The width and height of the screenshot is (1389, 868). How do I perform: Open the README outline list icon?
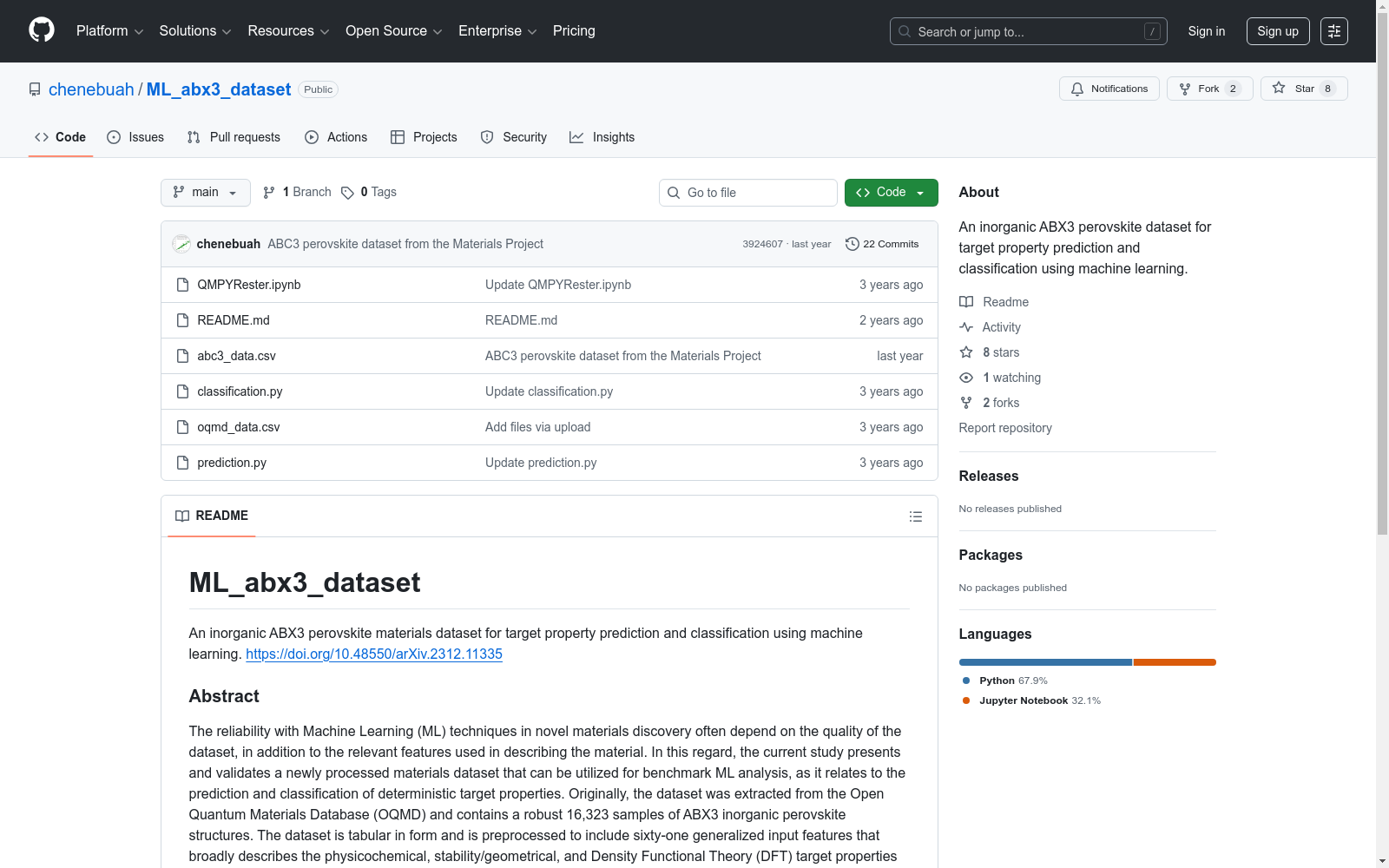click(x=916, y=516)
